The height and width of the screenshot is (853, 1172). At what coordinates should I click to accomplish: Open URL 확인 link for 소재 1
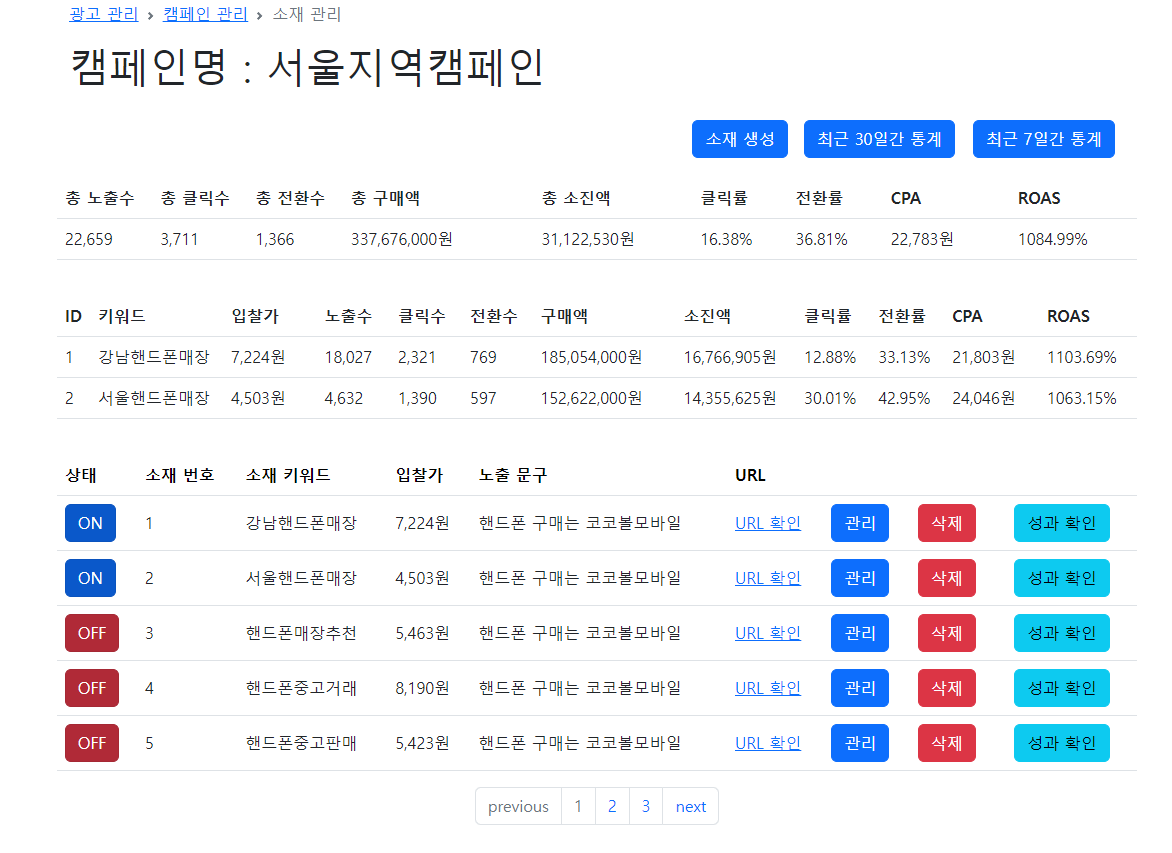(x=768, y=523)
